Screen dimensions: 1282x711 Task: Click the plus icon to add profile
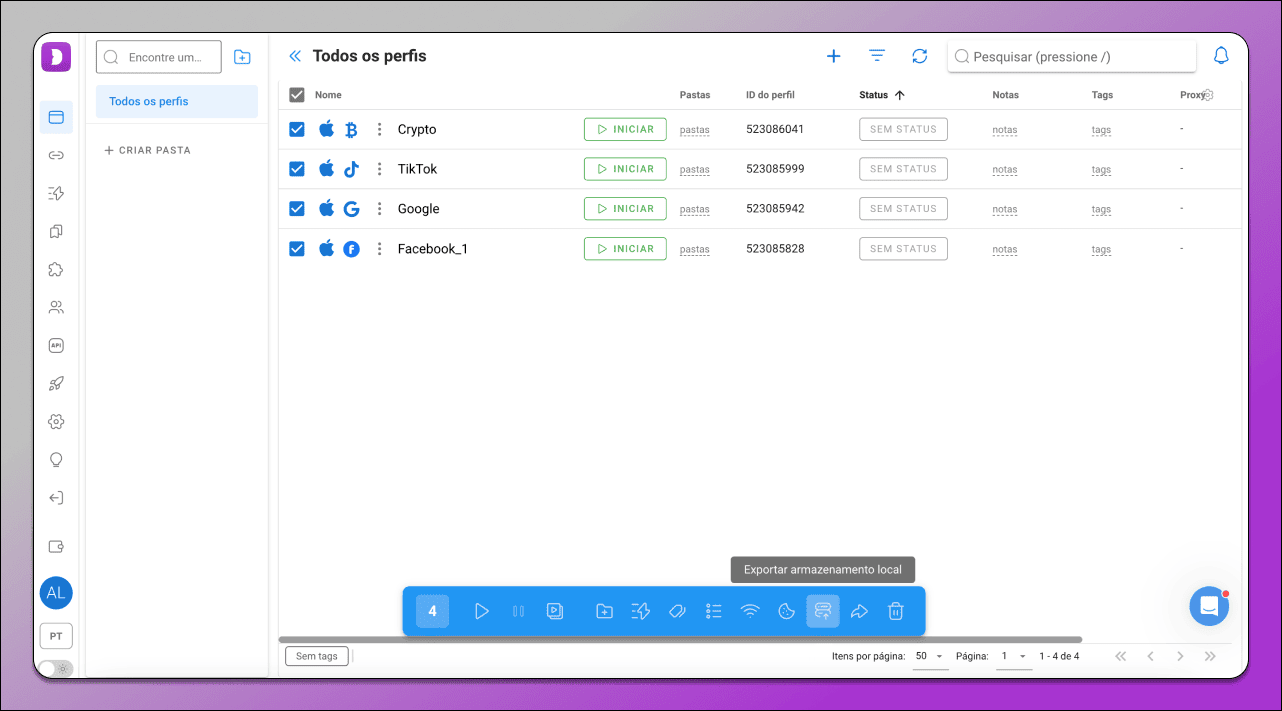click(x=833, y=56)
